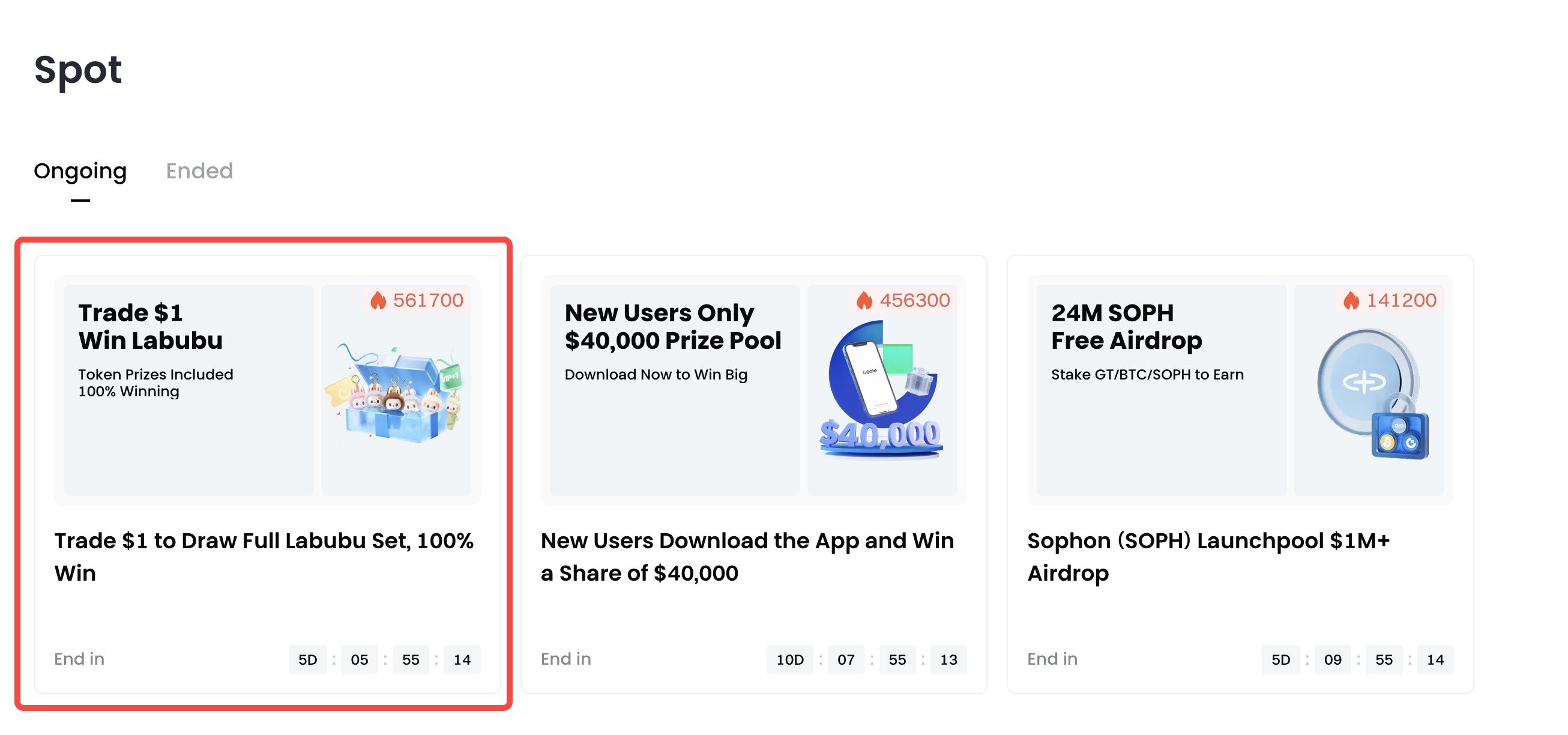Click the flame icon beside 561700
Screen dimensions: 1568x735
pos(378,300)
